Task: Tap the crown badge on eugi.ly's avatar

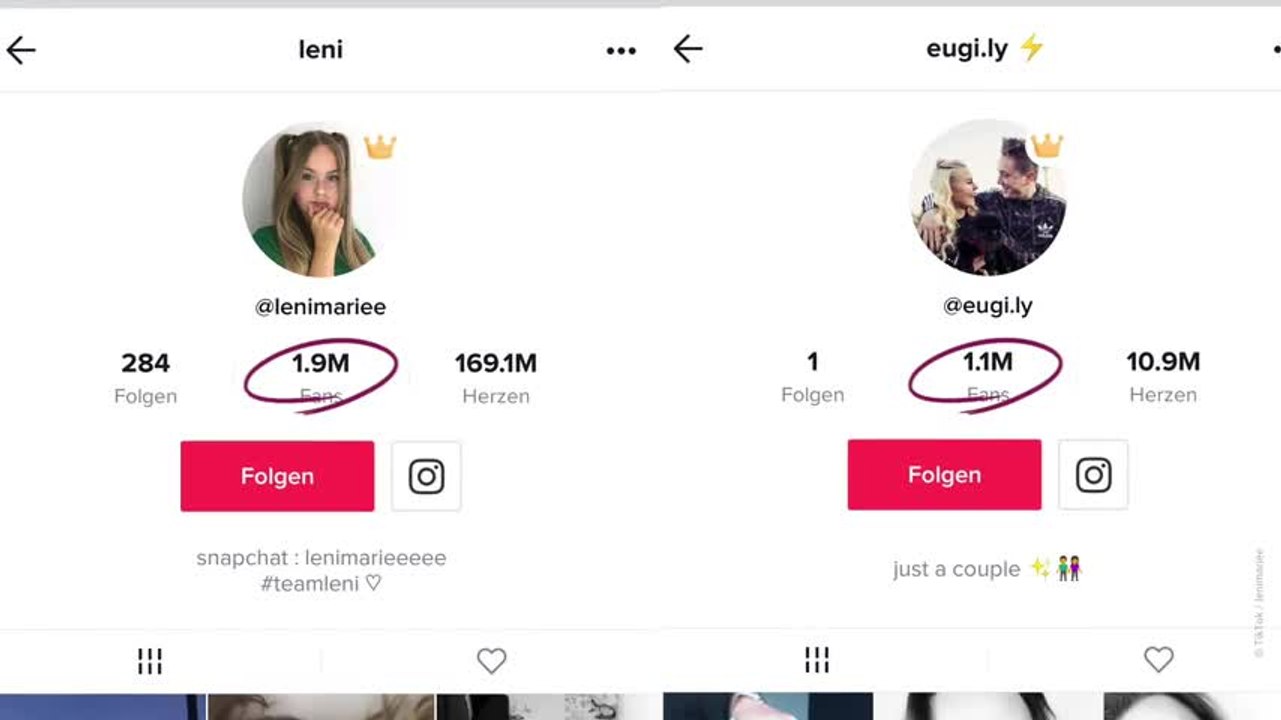Action: 1047,146
